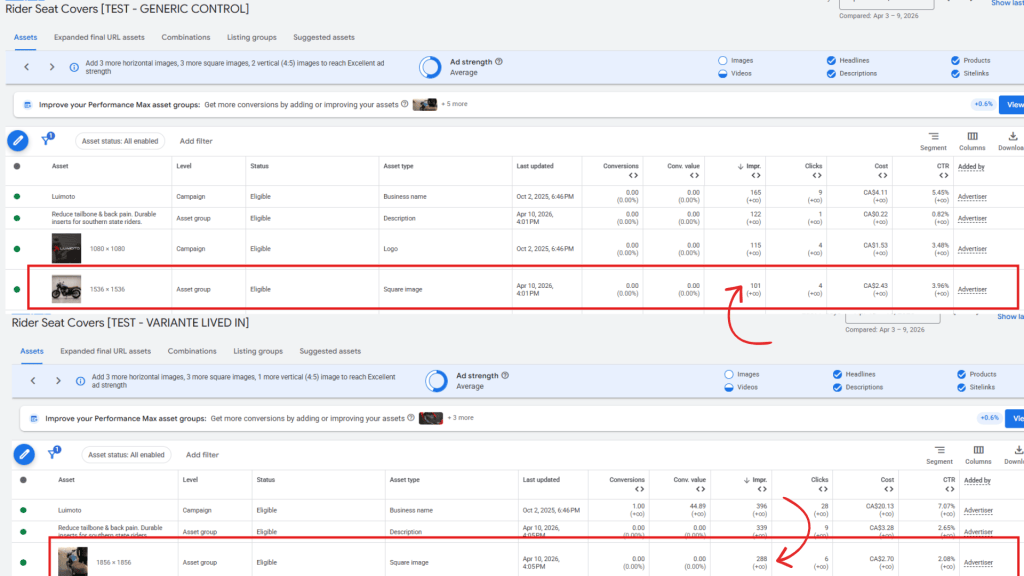Expand the CTR column arrows in GENERIC CONTROL
Viewport: 1024px width, 576px height.
coord(944,175)
